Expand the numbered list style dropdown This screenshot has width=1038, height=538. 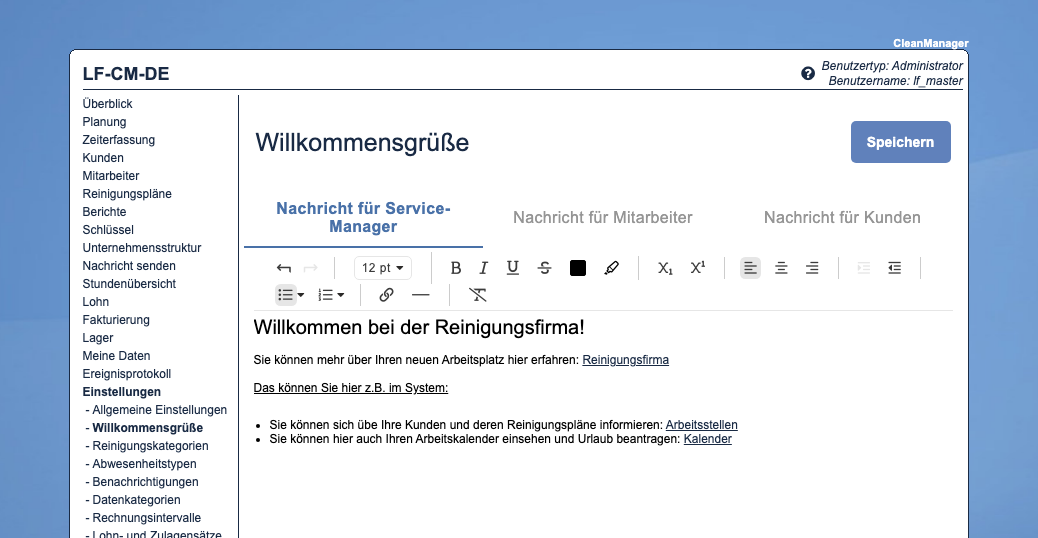pos(341,295)
